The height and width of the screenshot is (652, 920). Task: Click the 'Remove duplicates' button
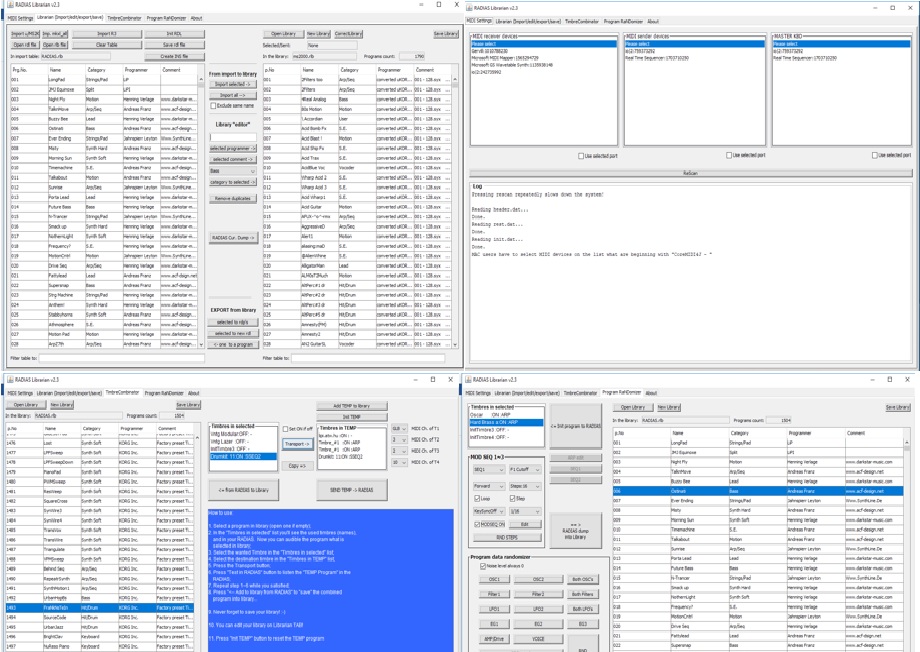point(233,198)
